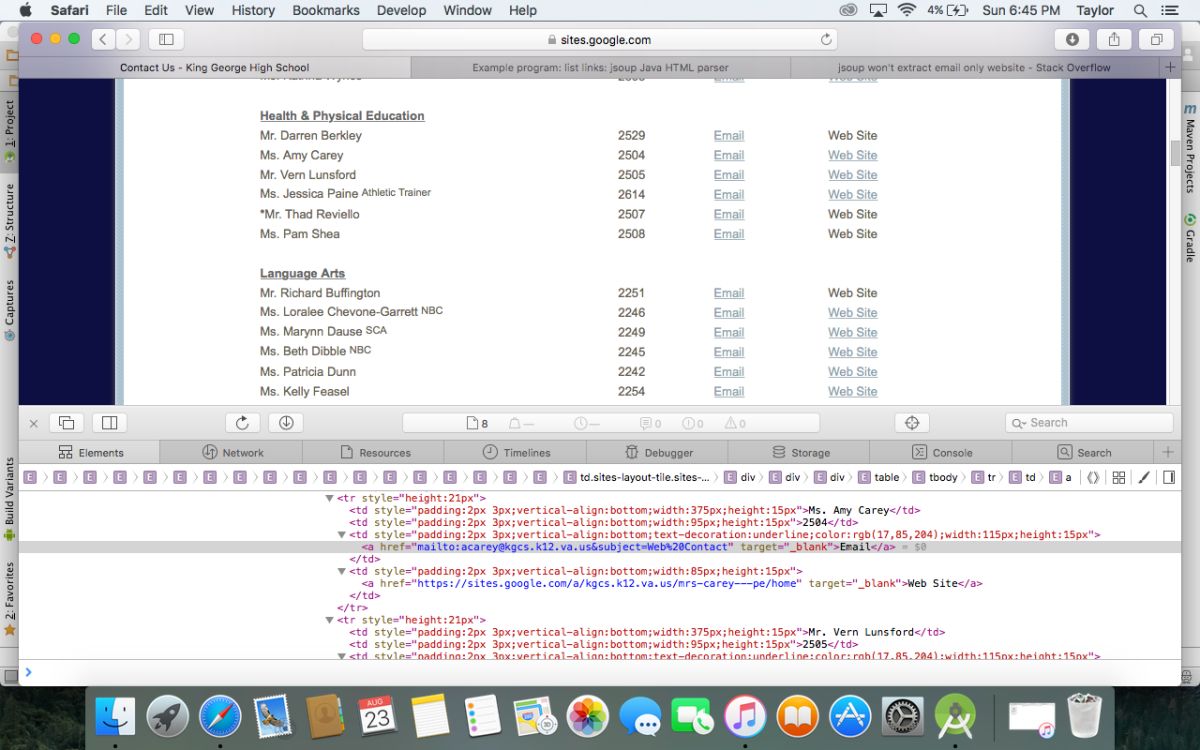Open the Search tab in the inspector
The width and height of the screenshot is (1200, 750).
[x=1083, y=452]
